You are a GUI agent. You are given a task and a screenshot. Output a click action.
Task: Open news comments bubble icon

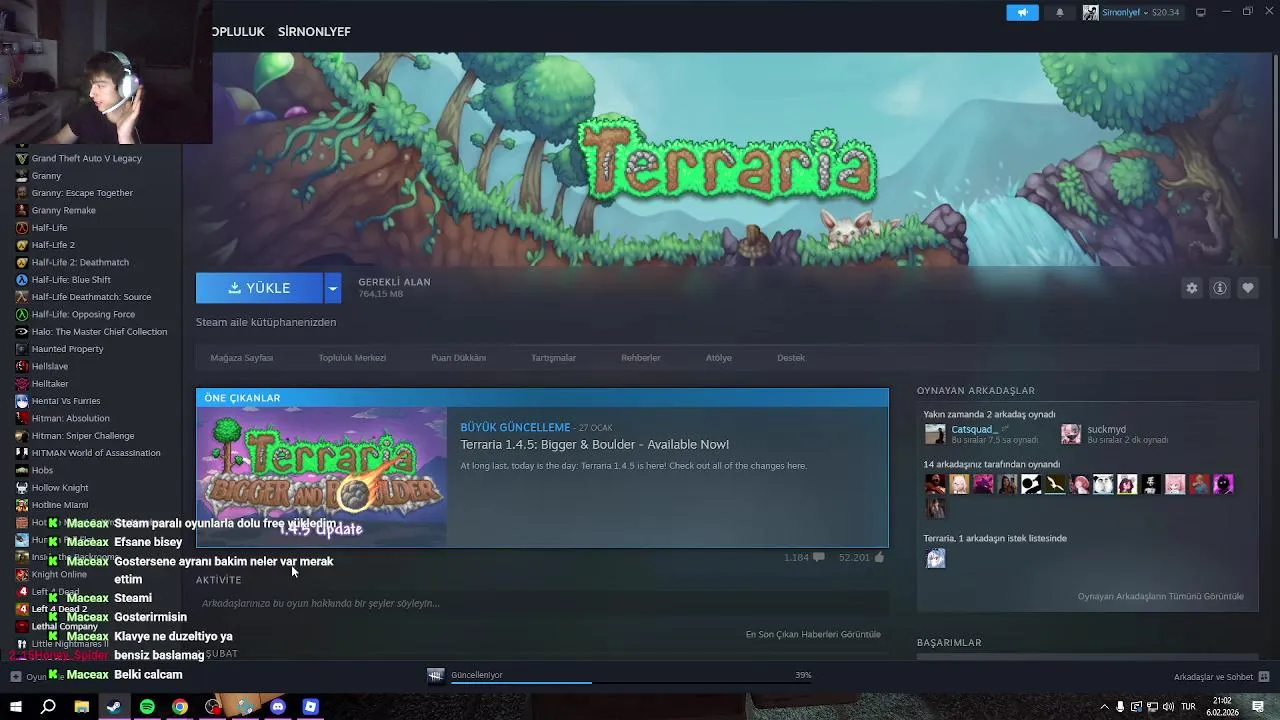point(819,558)
